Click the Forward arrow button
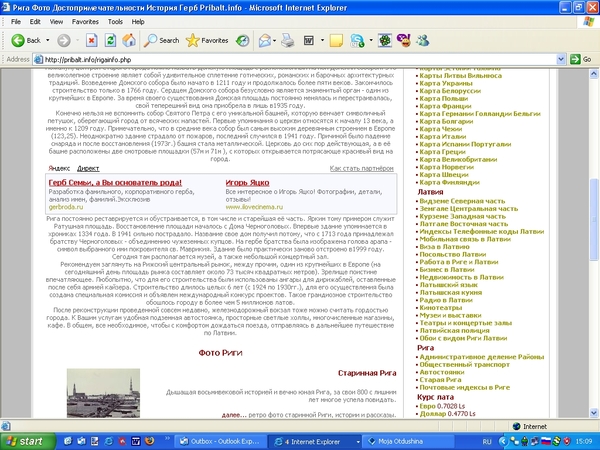Screen dimensions: 600x450 point(64,40)
